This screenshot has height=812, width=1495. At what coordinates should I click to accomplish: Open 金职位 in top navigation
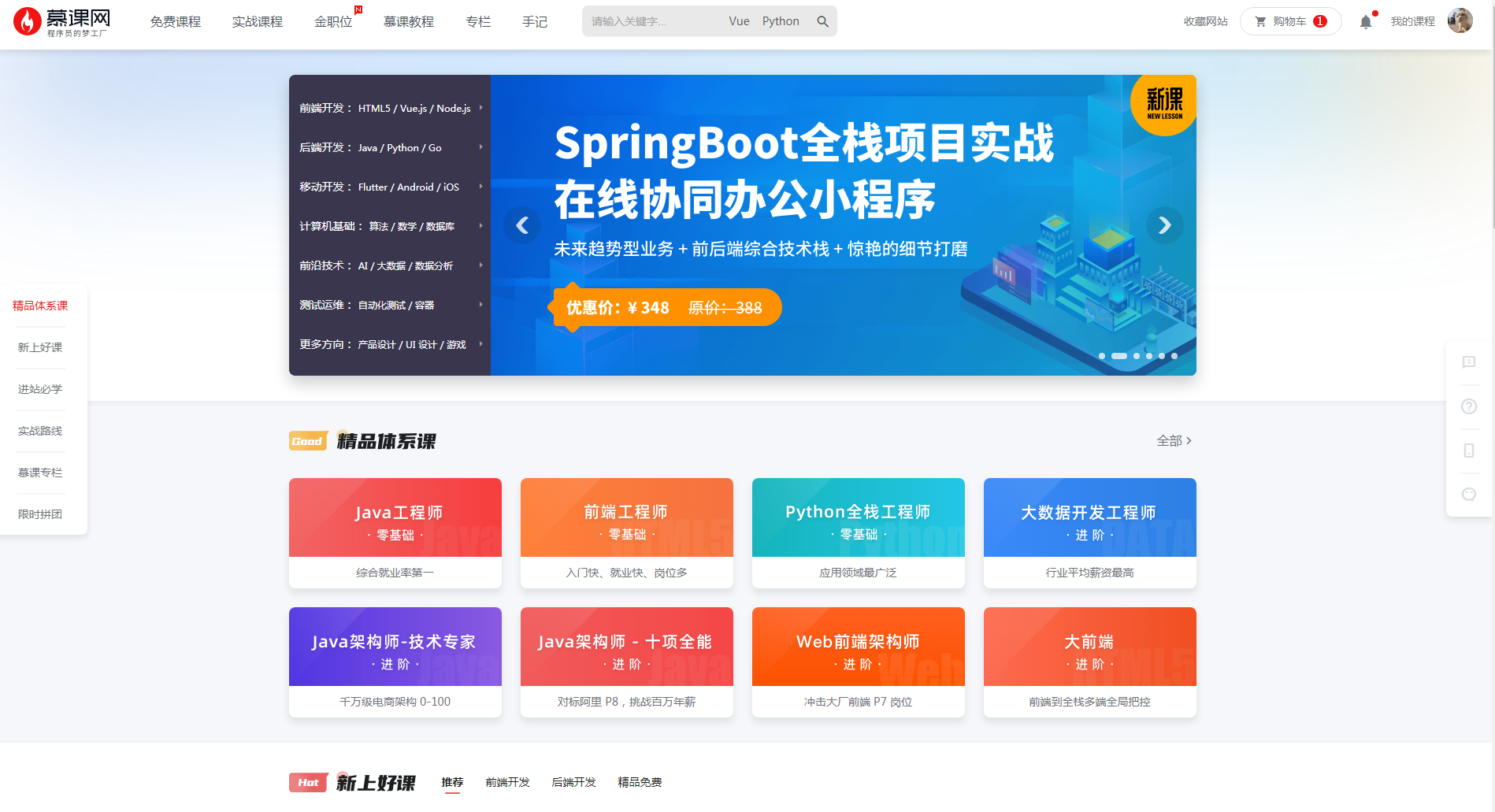tap(333, 22)
